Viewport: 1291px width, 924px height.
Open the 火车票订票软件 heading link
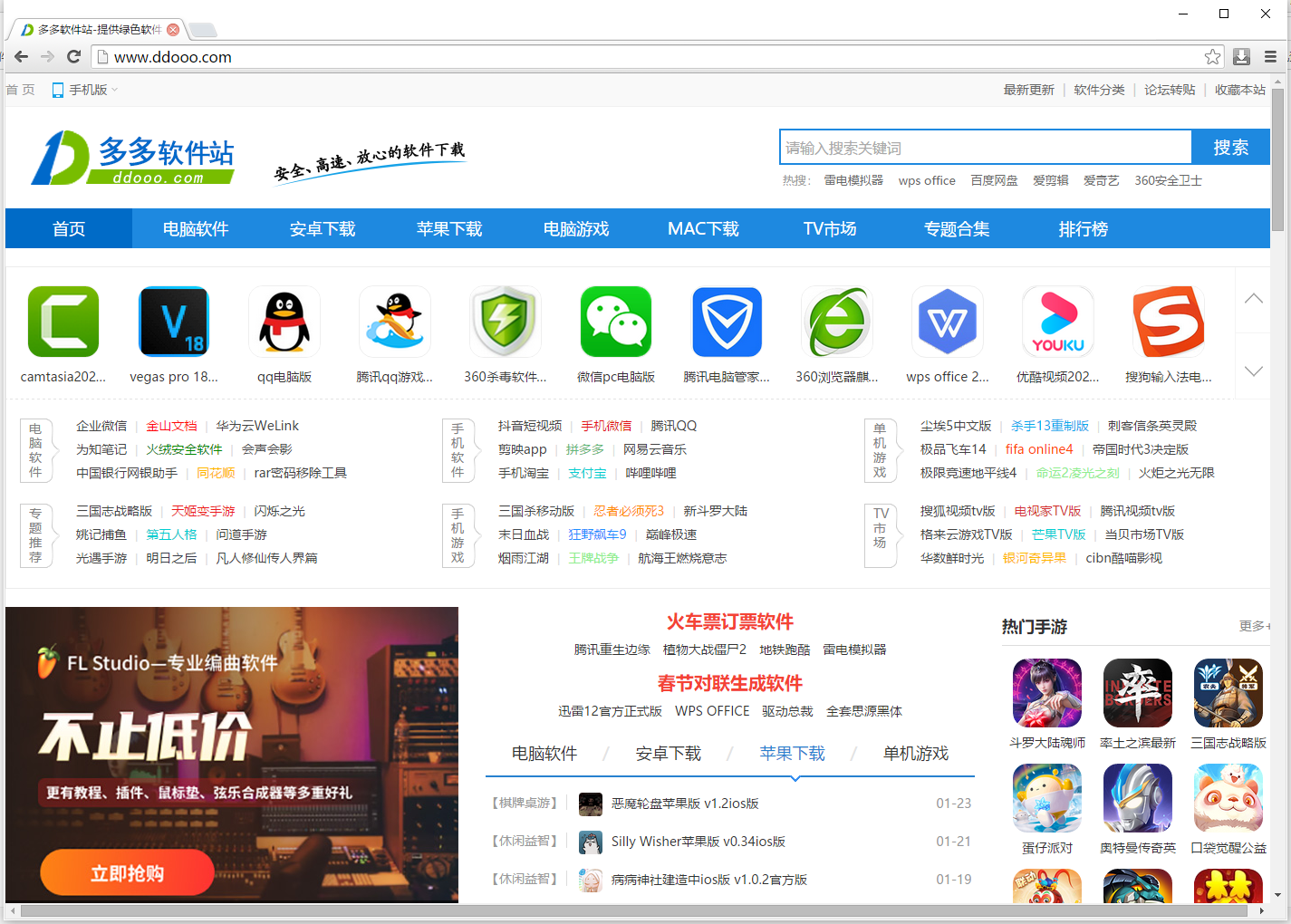pyautogui.click(x=730, y=621)
